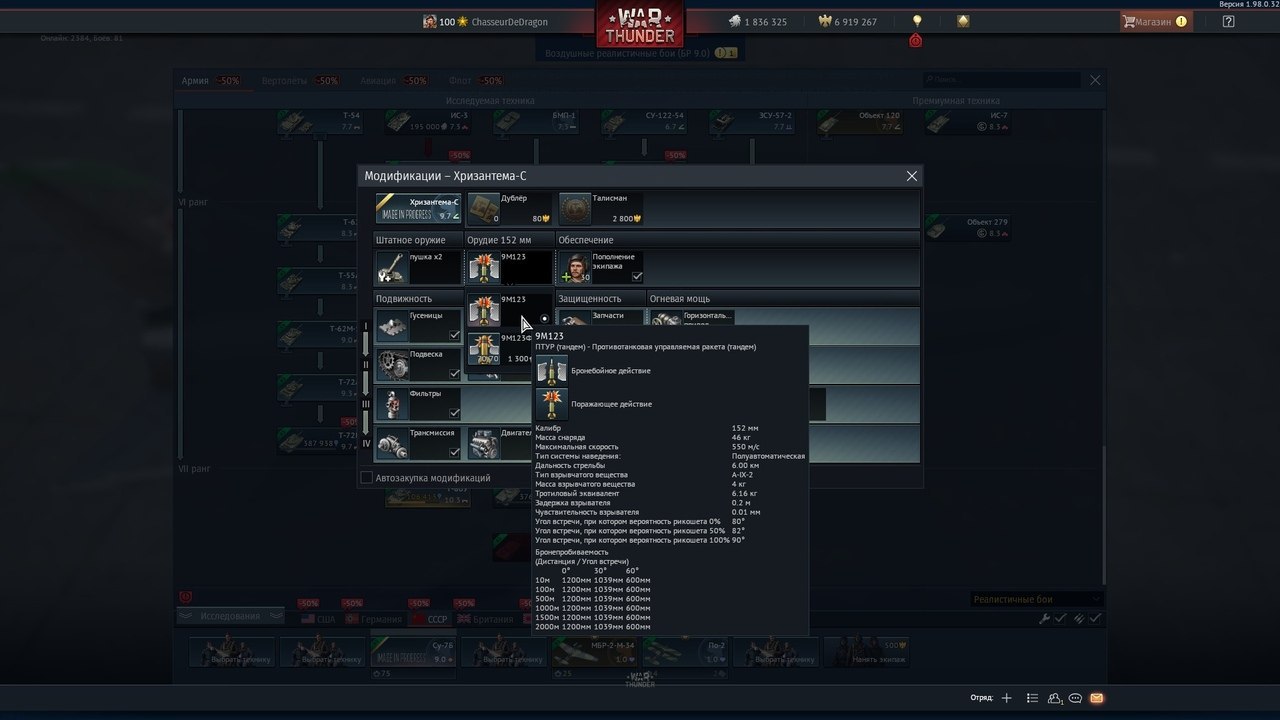The image size is (1280, 720).
Task: Open the chat bubble icon
Action: click(x=1076, y=698)
